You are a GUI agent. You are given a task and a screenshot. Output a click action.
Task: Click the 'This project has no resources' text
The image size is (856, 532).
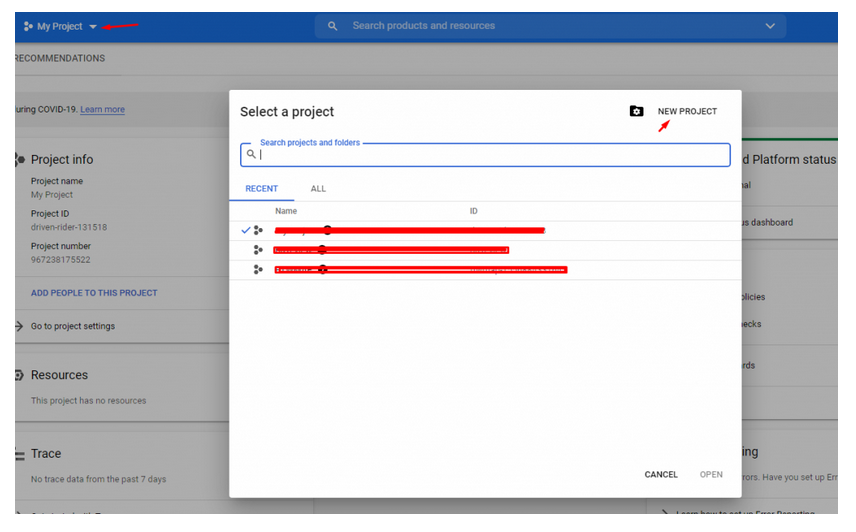coord(88,401)
